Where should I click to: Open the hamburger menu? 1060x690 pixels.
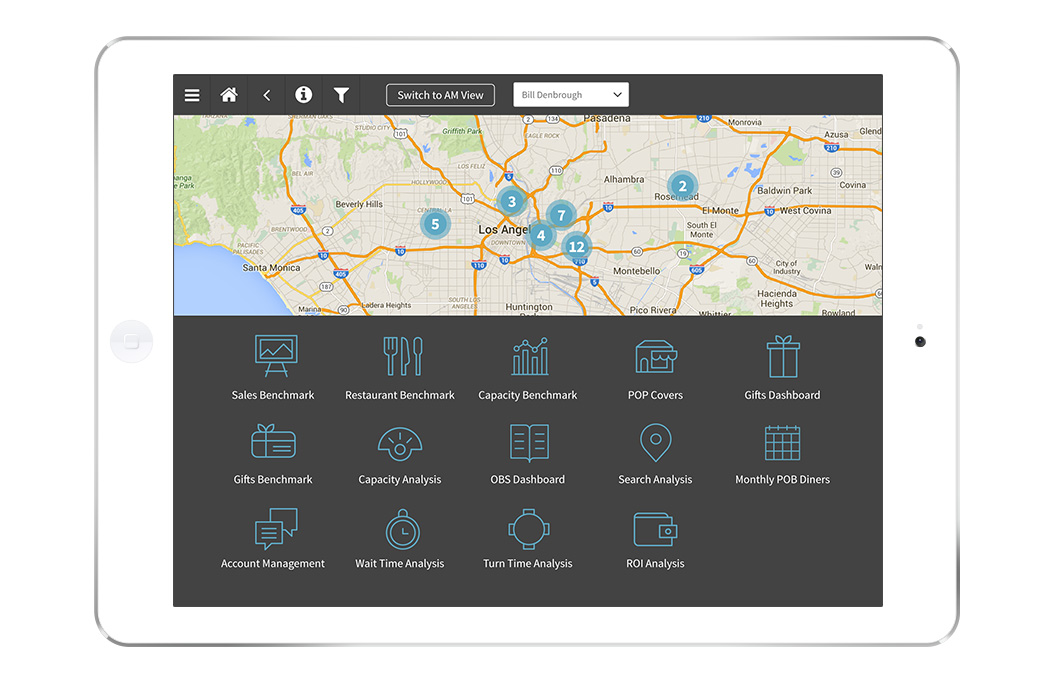[192, 95]
